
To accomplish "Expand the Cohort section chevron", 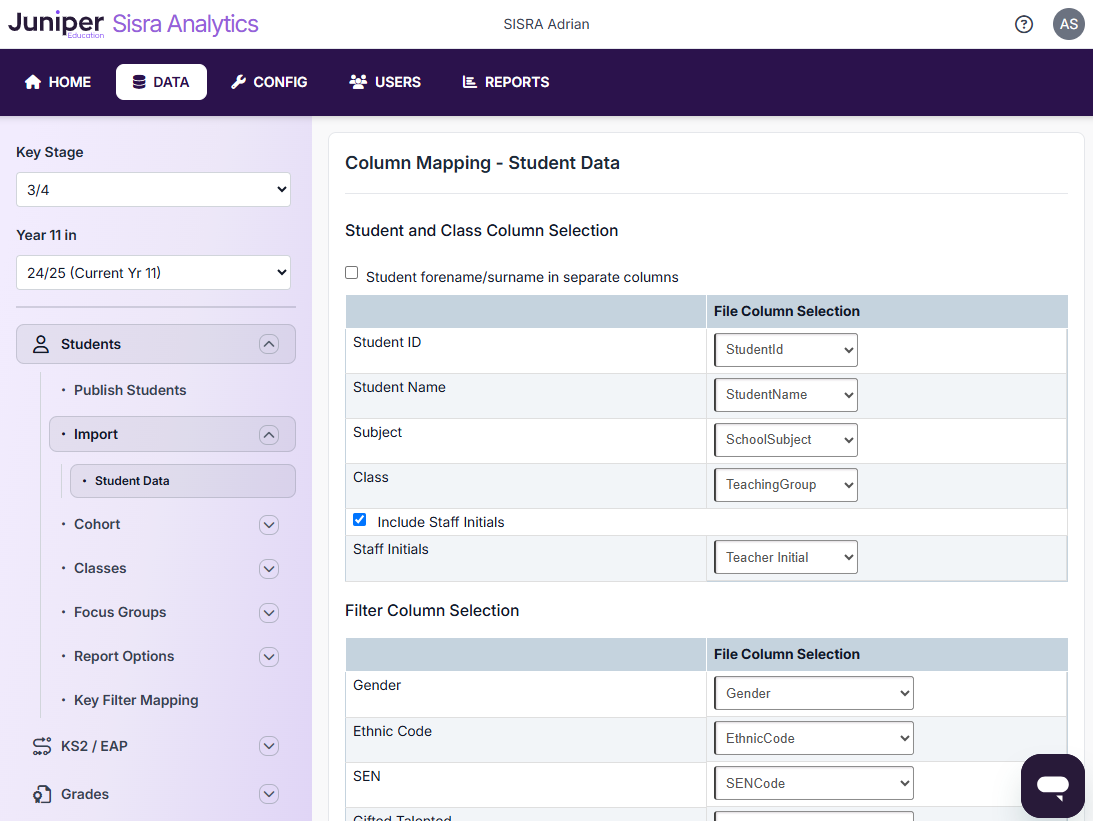I will tap(268, 524).
